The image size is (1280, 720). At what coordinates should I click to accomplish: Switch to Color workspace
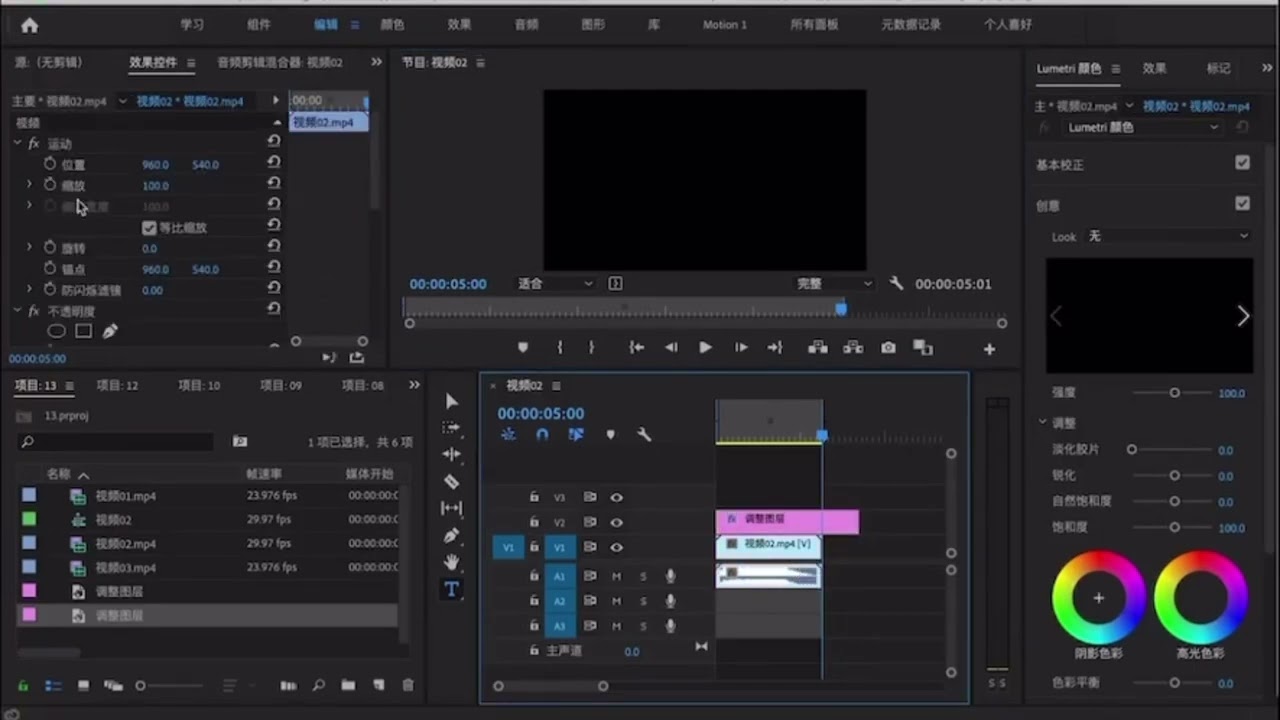[393, 24]
